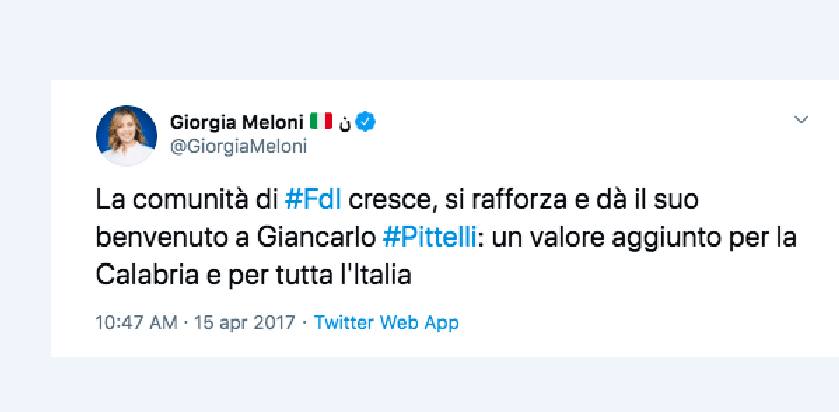This screenshot has width=839, height=412.
Task: Open the #Pittelli hashtag
Action: 430,238
